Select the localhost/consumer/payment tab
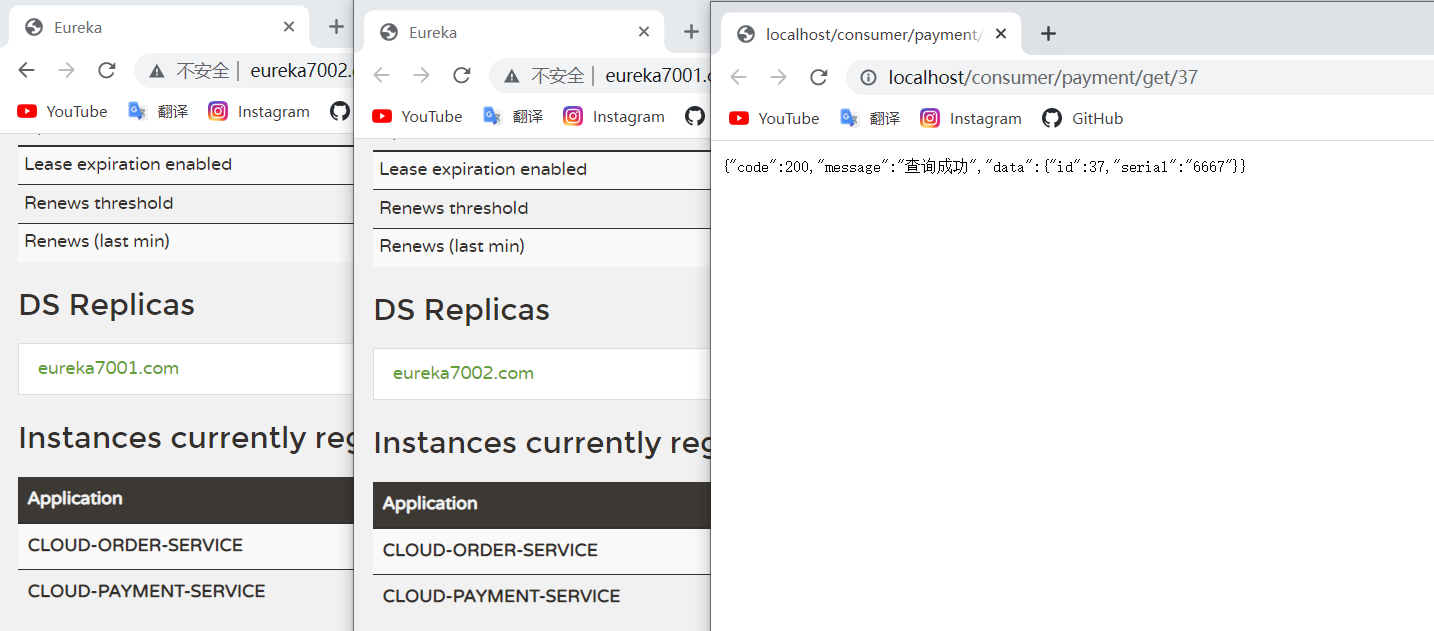Viewport: 1434px width, 631px height. (872, 34)
